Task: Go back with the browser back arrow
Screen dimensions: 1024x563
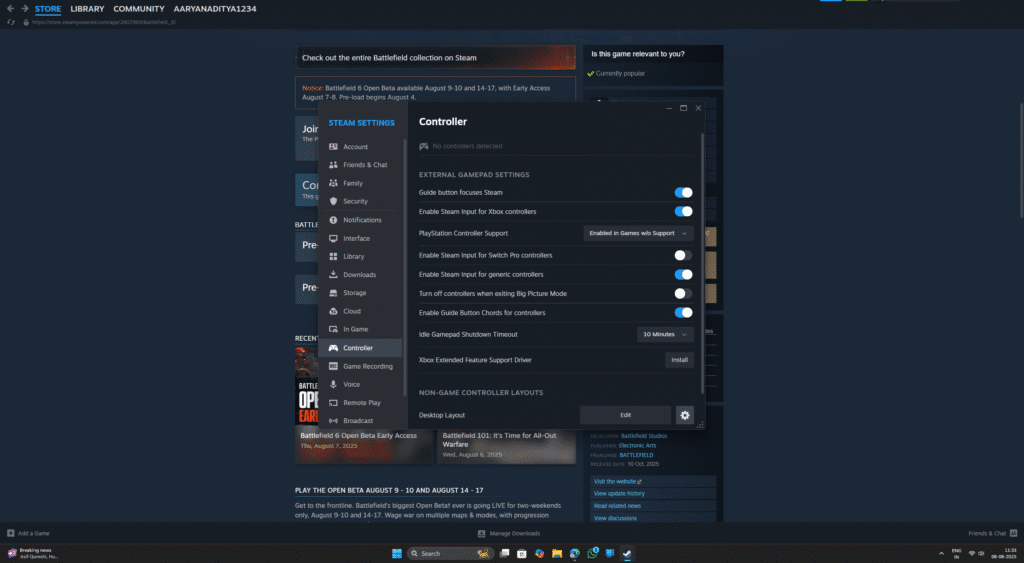Action: (x=10, y=8)
